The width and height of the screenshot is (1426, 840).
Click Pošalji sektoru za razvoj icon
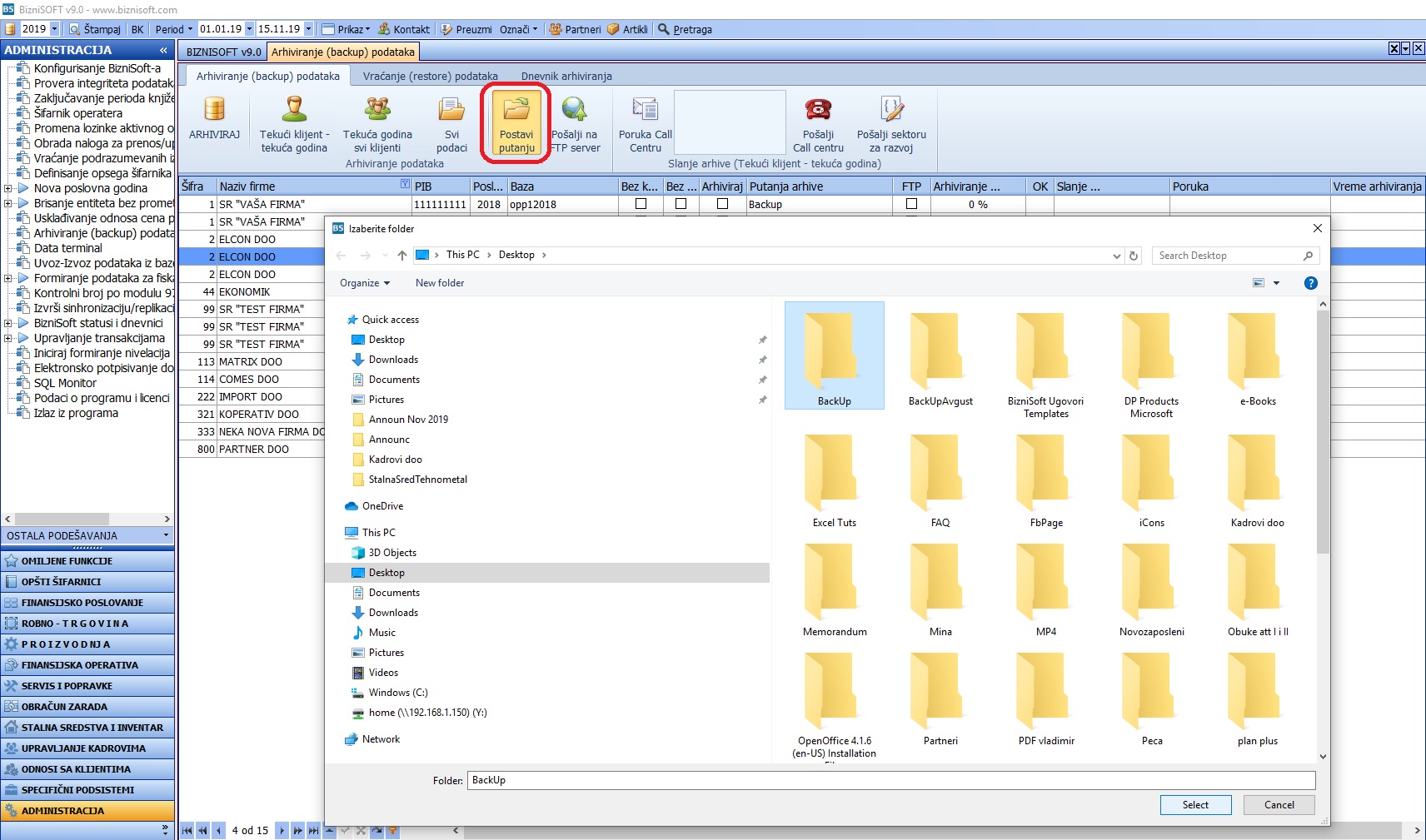point(891,109)
